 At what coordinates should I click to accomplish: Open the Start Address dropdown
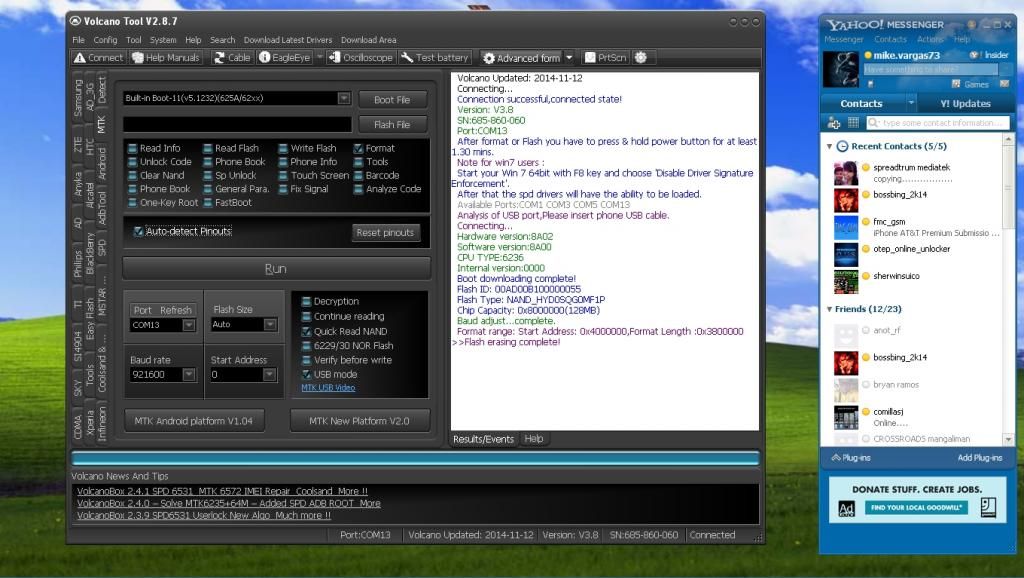click(x=270, y=374)
